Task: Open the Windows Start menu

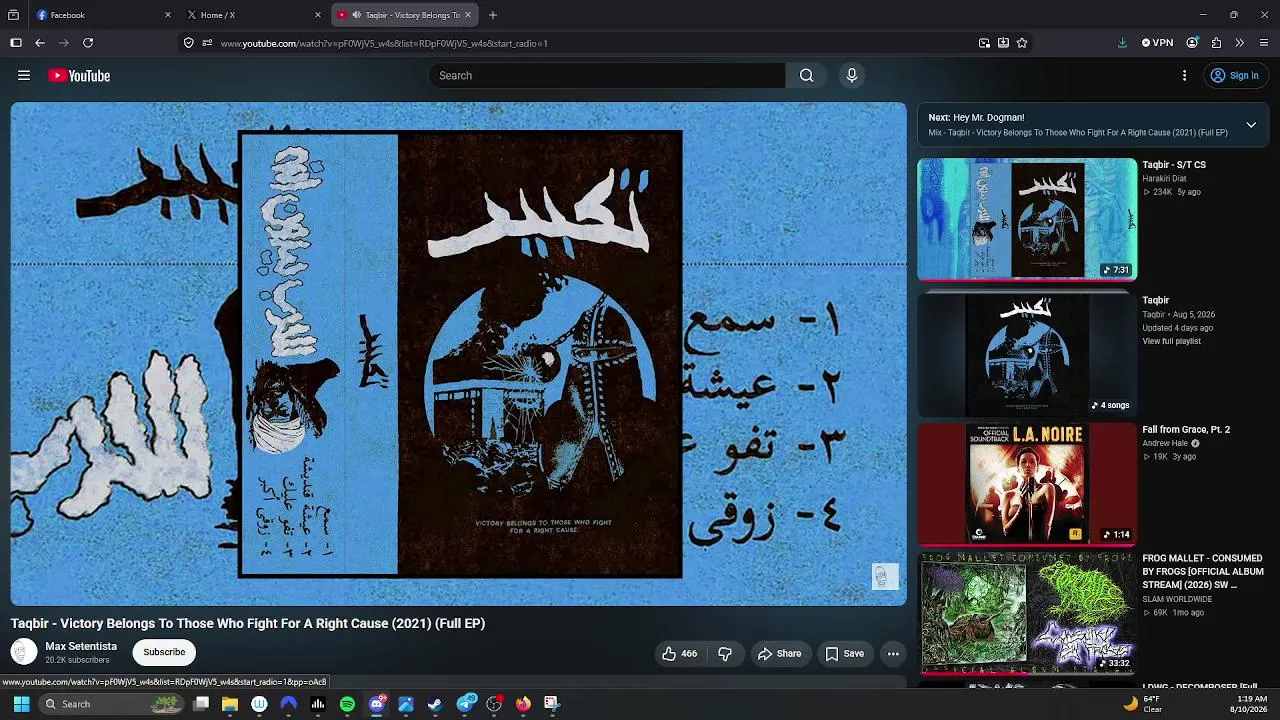Action: pos(21,704)
